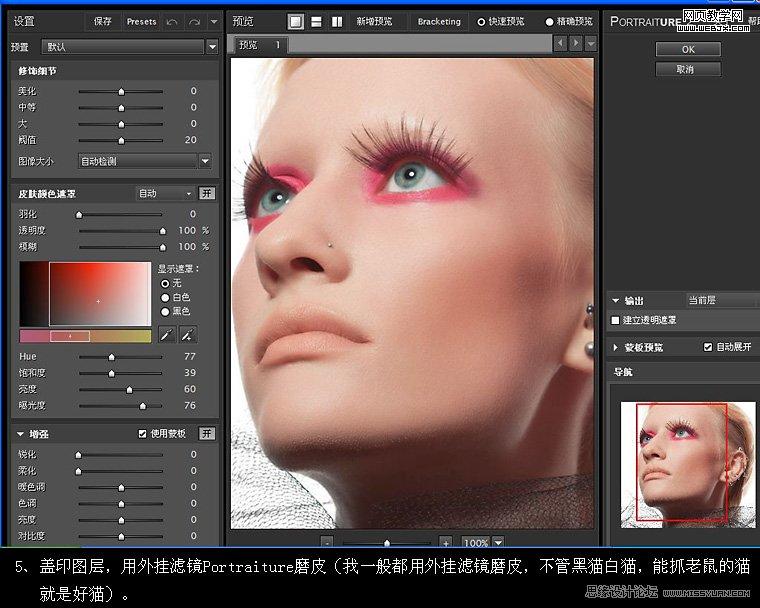Select 无 display mask radio option
Viewport: 760px width, 608px height.
point(165,283)
